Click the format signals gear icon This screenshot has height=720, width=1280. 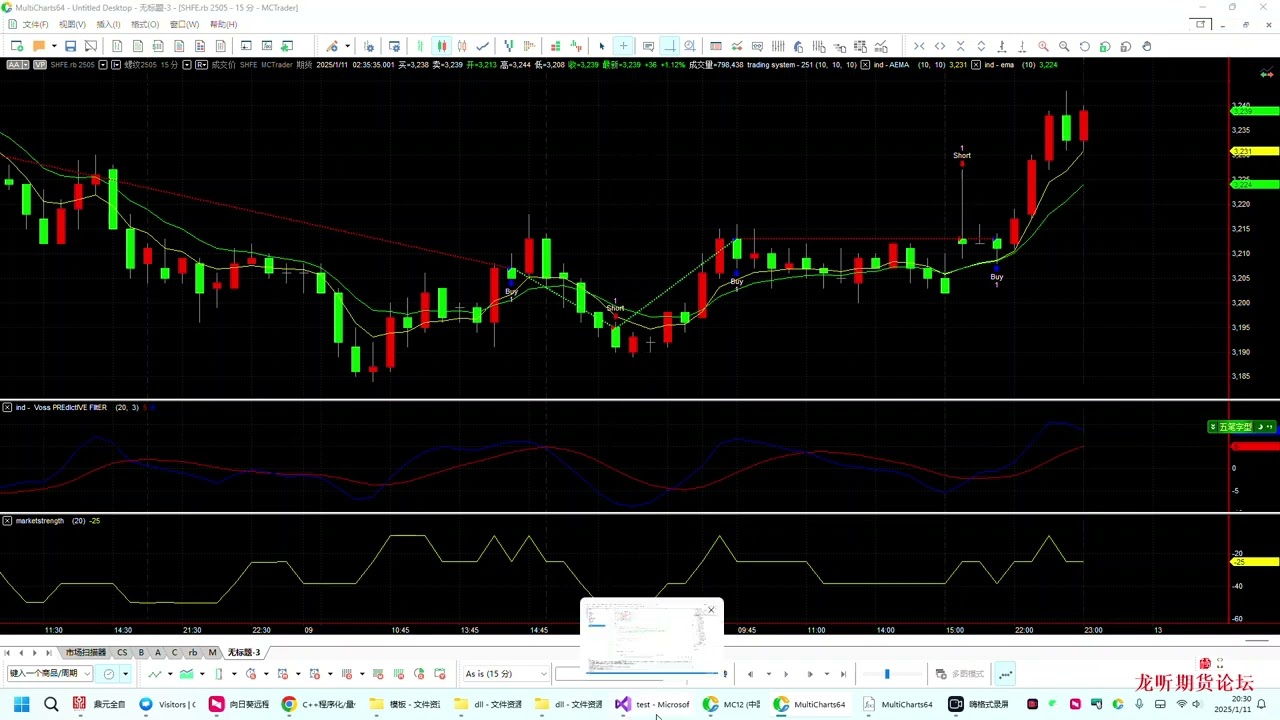tap(394, 46)
